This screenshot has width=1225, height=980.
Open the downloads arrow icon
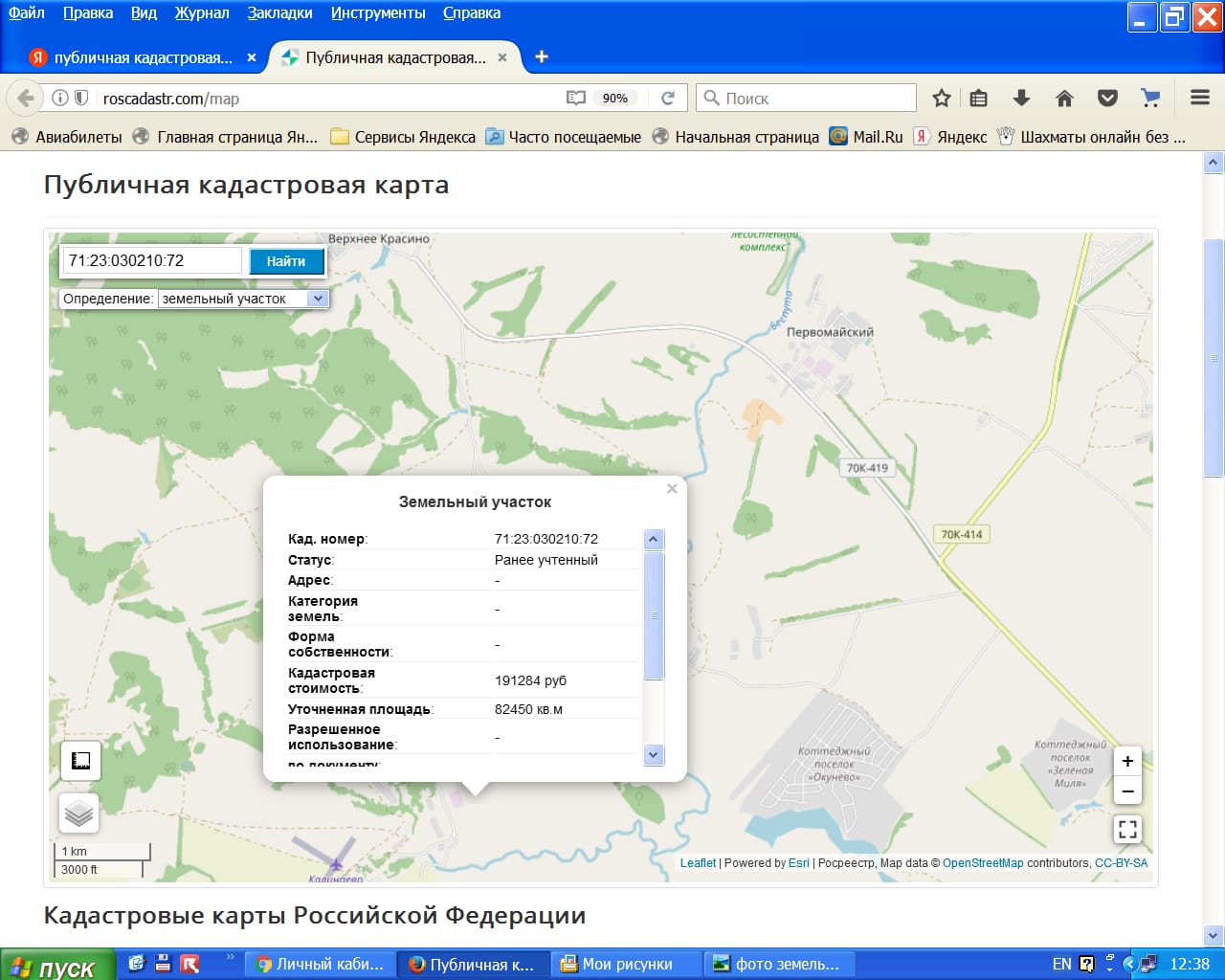point(1021,98)
